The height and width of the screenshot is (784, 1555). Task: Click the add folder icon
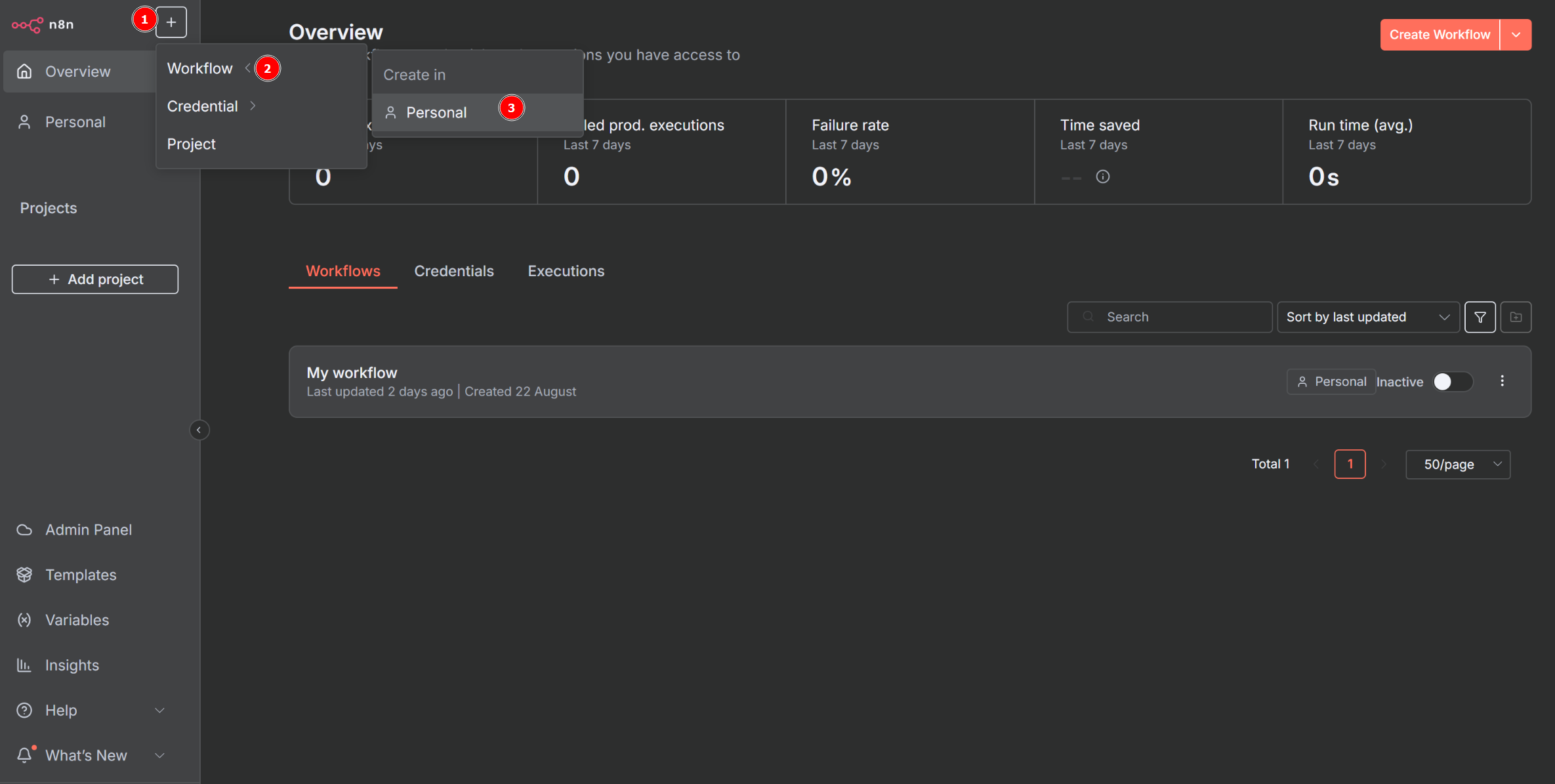point(1516,317)
